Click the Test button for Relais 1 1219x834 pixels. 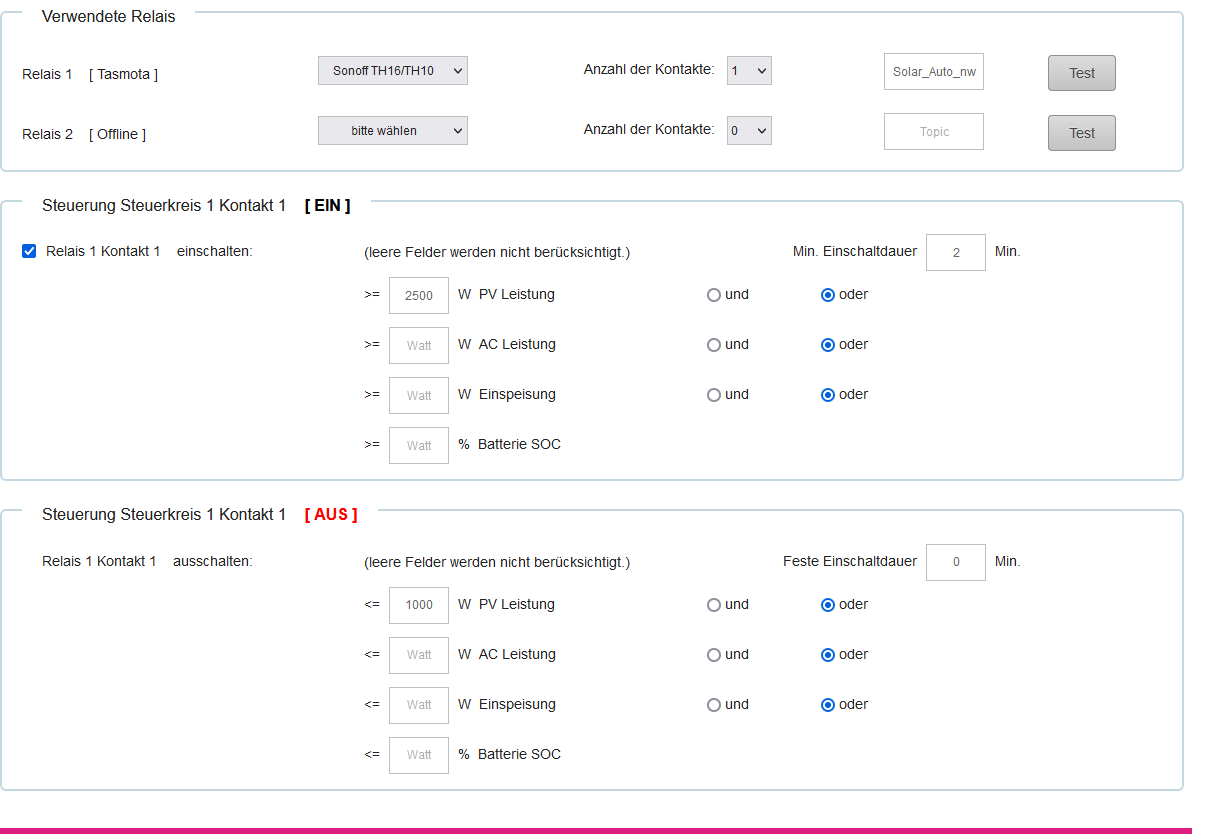coord(1081,73)
